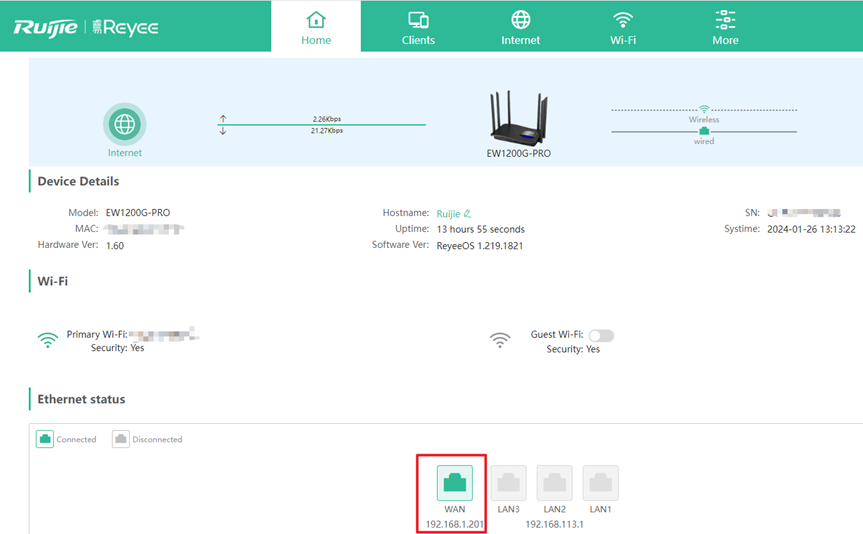This screenshot has width=863, height=534.
Task: Click the wired clients port icon
Action: coord(704,131)
